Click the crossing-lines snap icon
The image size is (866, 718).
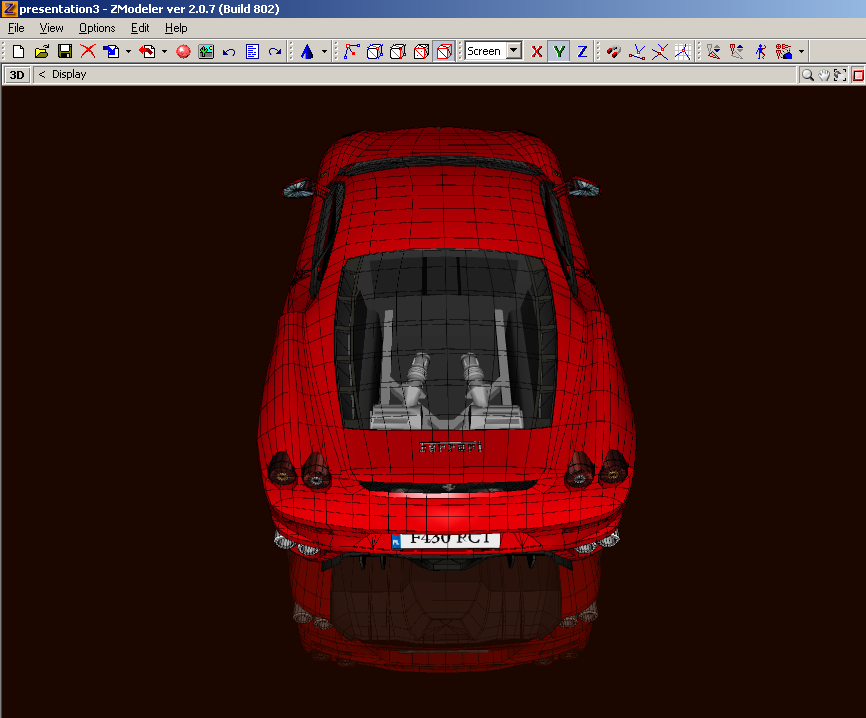point(660,51)
